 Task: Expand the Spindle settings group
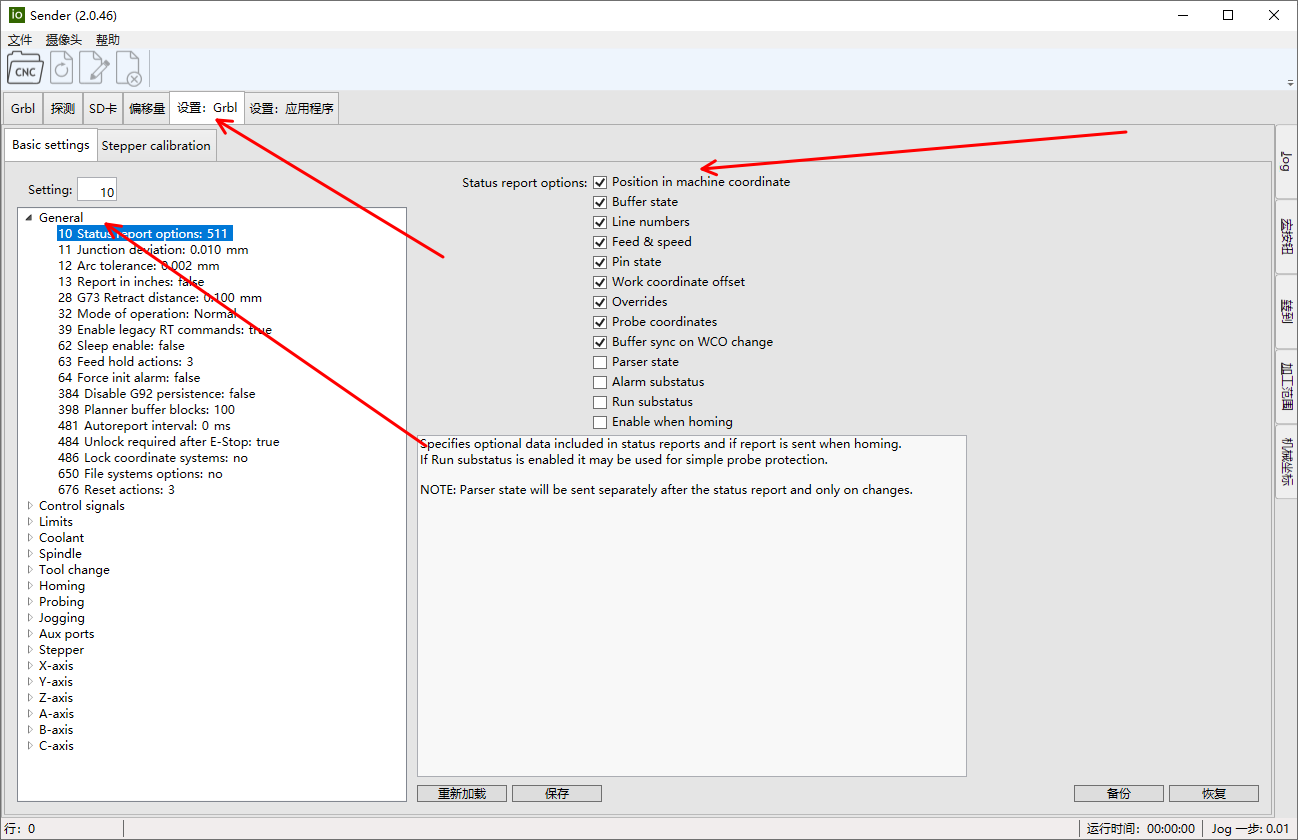(x=30, y=554)
